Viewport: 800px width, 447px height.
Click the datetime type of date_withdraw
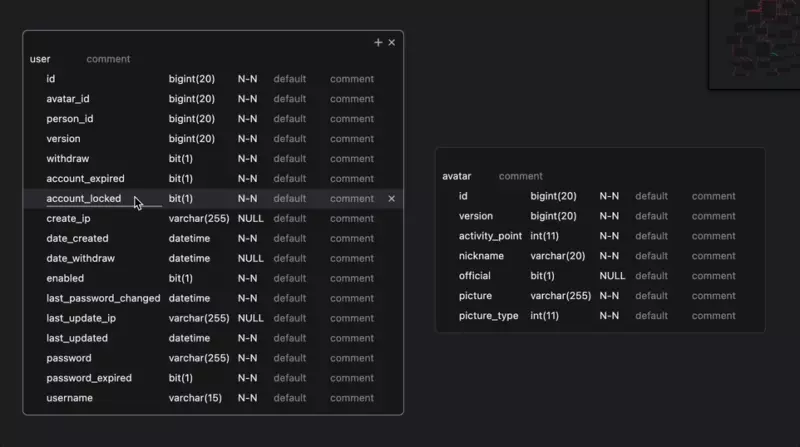tap(189, 259)
